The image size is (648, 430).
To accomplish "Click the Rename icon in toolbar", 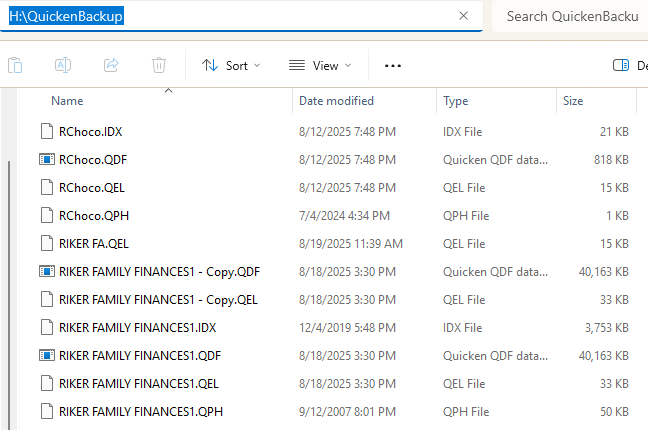I will coord(63,65).
